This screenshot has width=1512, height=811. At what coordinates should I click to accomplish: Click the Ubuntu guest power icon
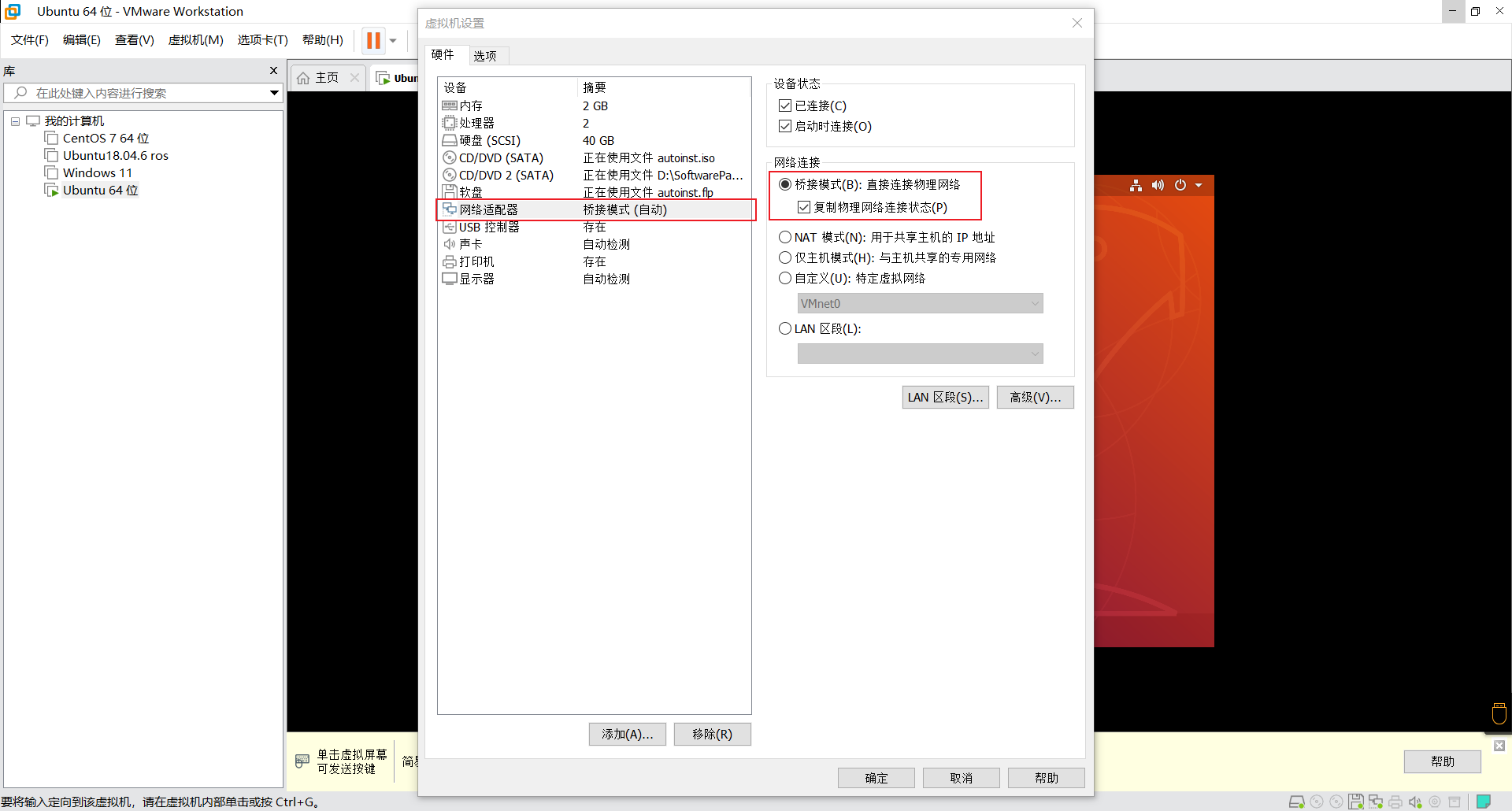[x=1180, y=185]
